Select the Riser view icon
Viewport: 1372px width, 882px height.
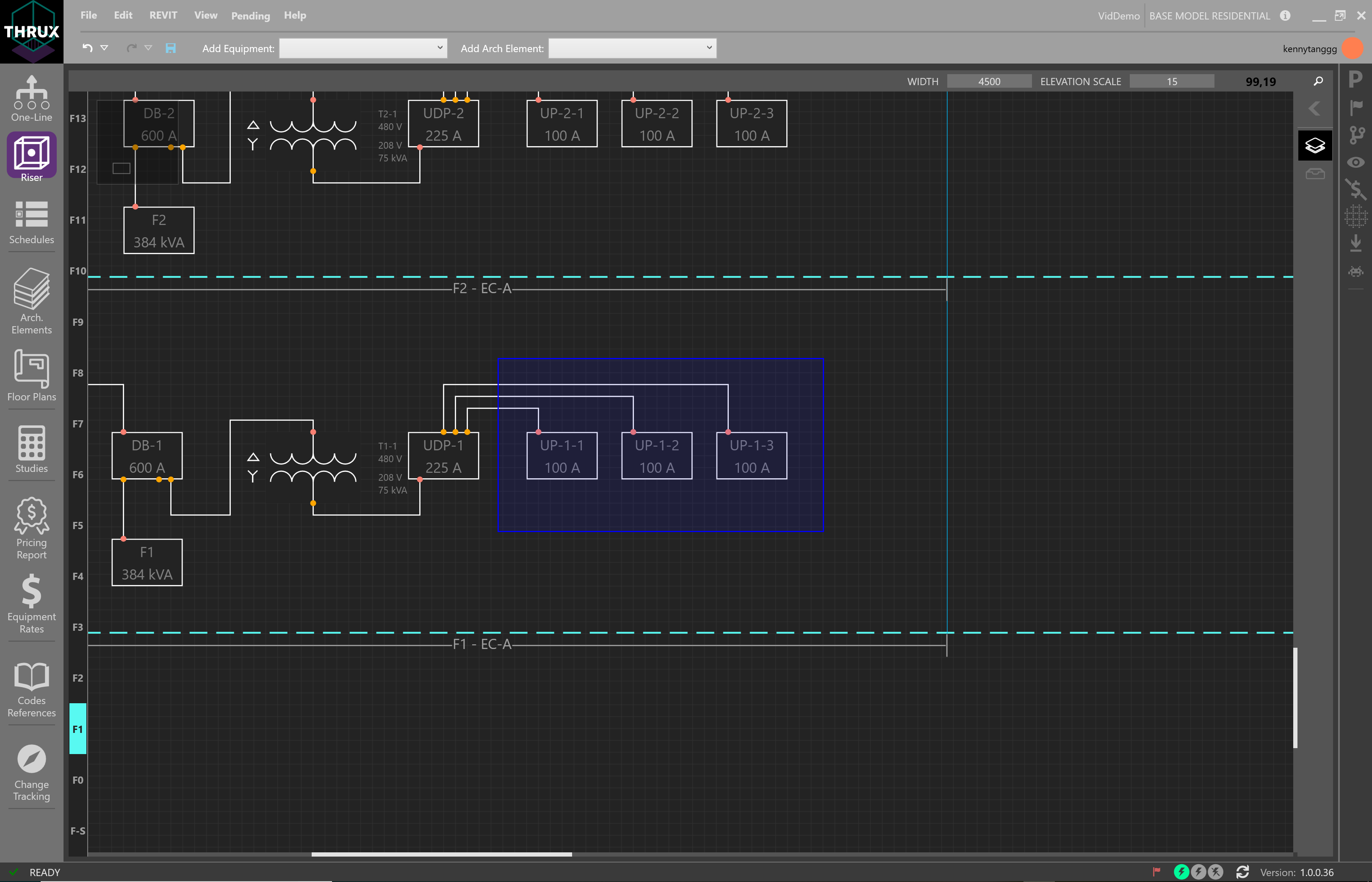tap(31, 155)
